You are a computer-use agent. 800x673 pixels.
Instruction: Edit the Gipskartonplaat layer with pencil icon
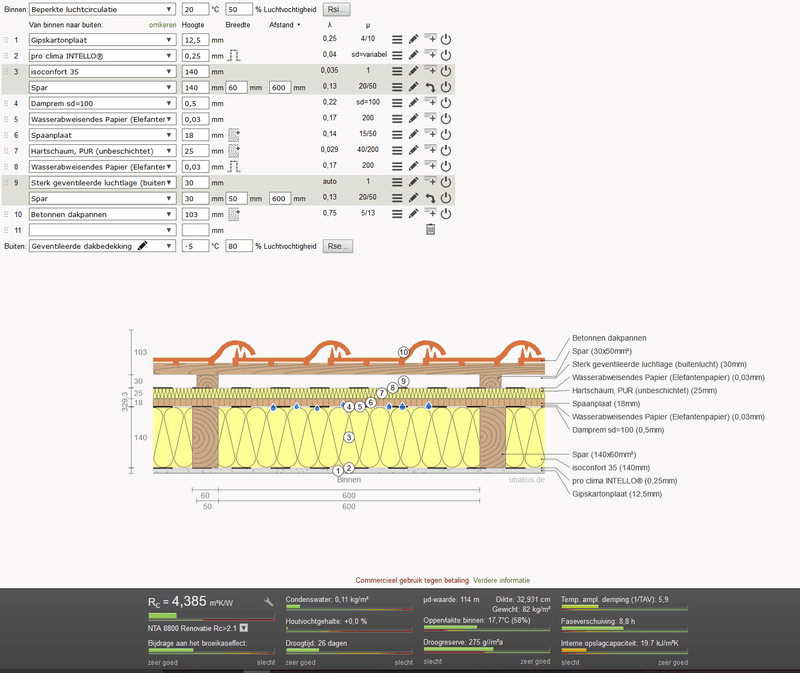pyautogui.click(x=414, y=39)
